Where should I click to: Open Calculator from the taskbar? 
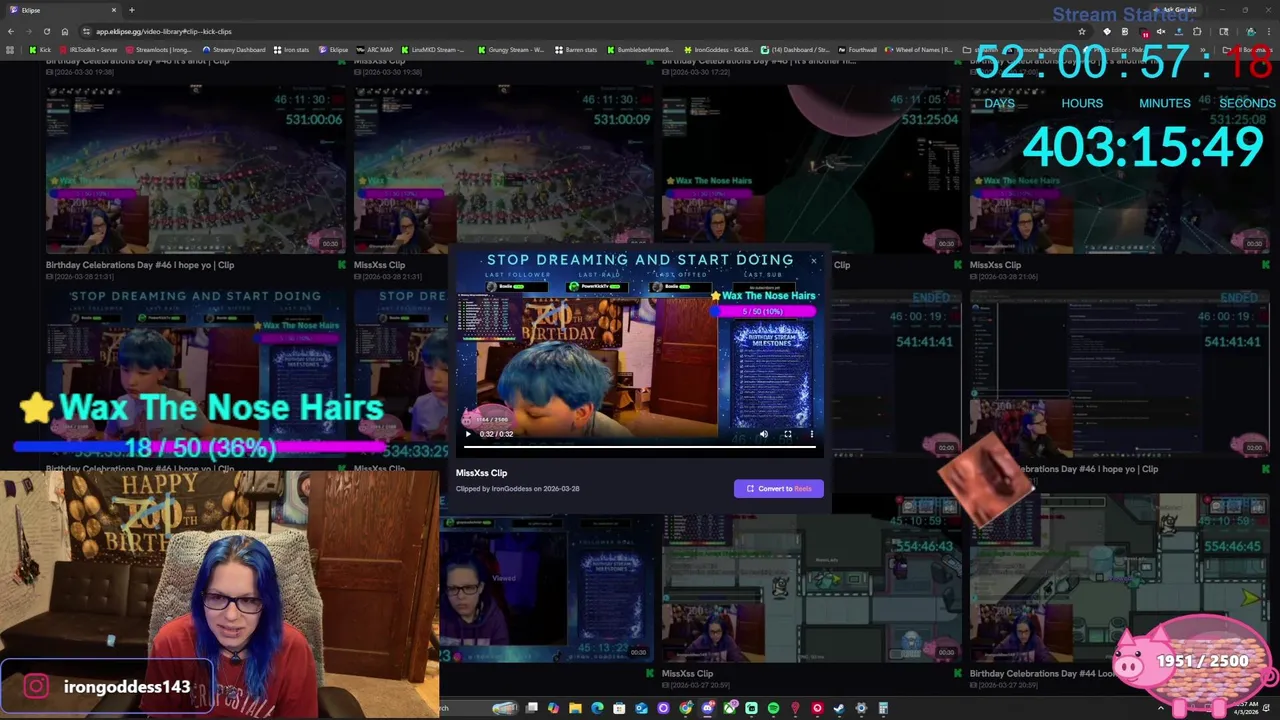tap(883, 708)
